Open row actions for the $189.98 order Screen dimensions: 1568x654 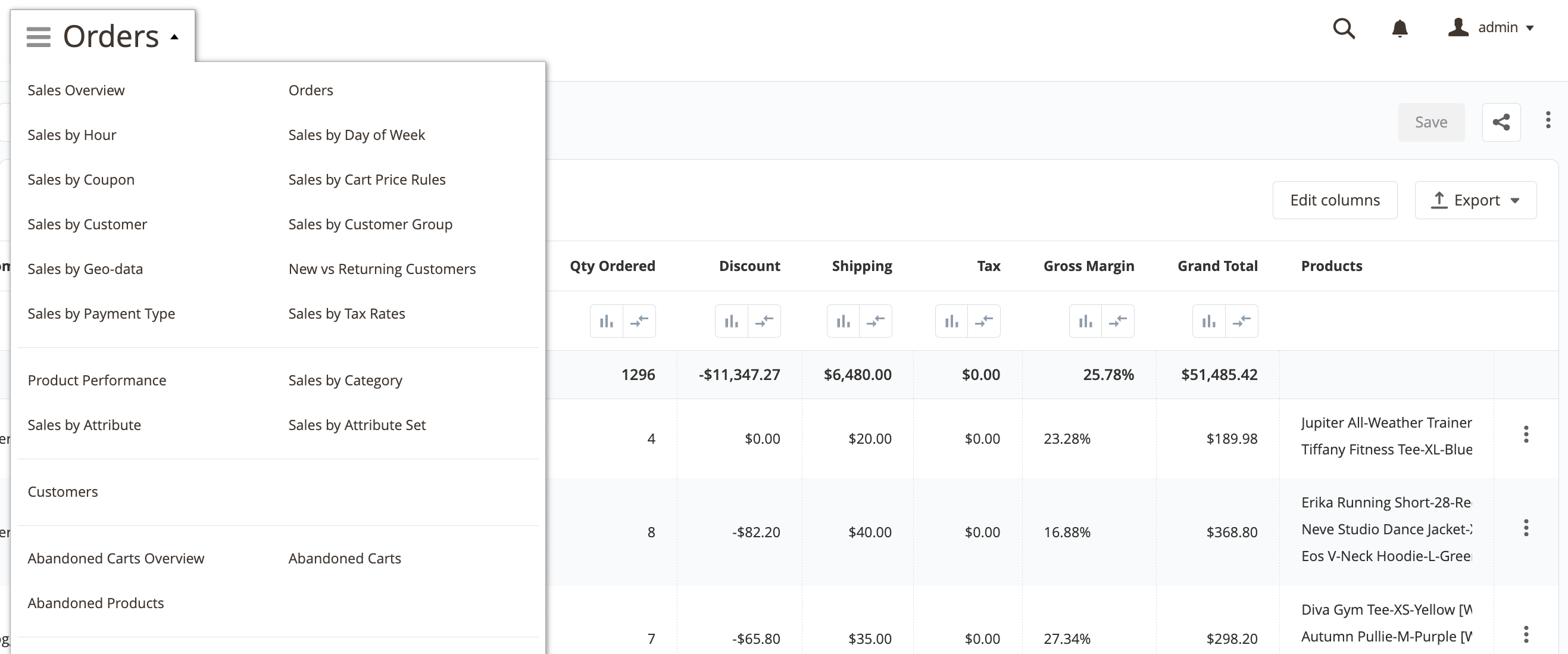(1525, 435)
